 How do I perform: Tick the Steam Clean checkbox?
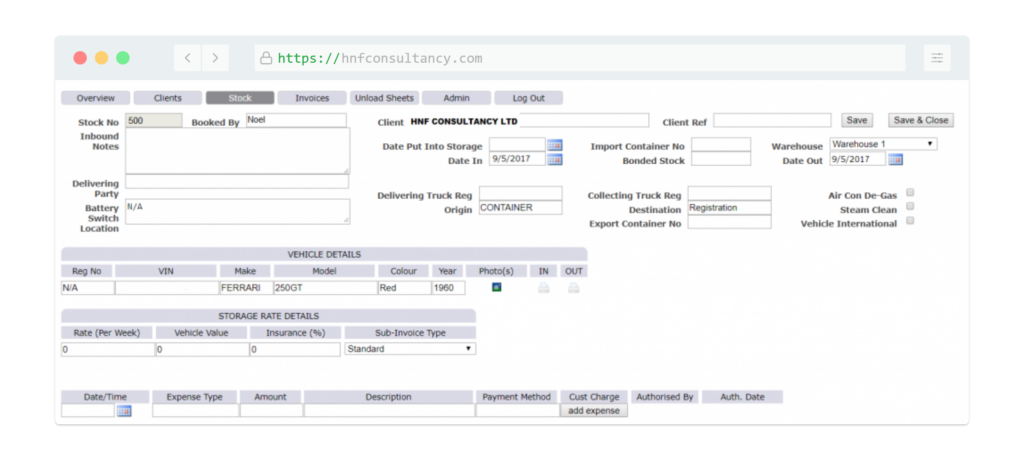point(910,206)
